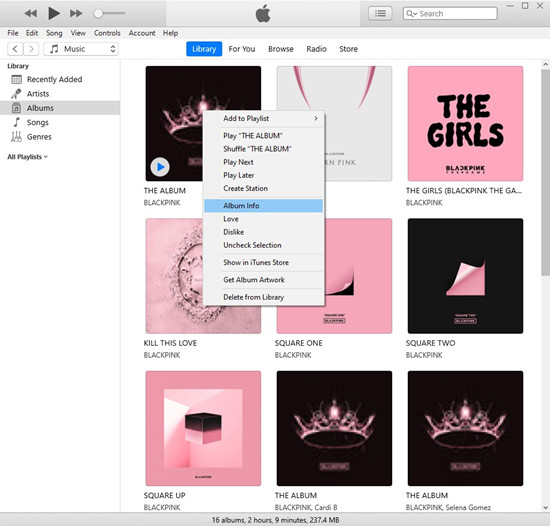550x526 pixels.
Task: Click the Recently Added calendar icon
Action: tap(16, 79)
